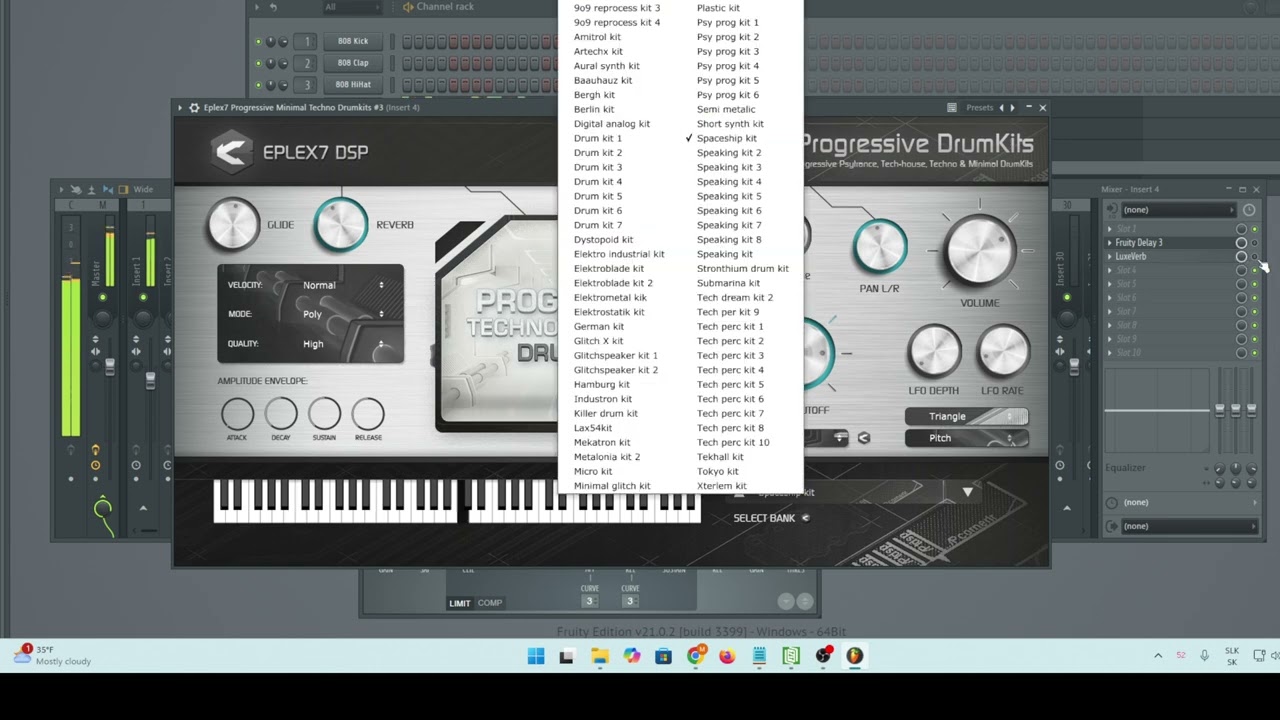This screenshot has height=720, width=1280.
Task: Toggle Fruity Delay 3 enable LED
Action: pos(1255,243)
